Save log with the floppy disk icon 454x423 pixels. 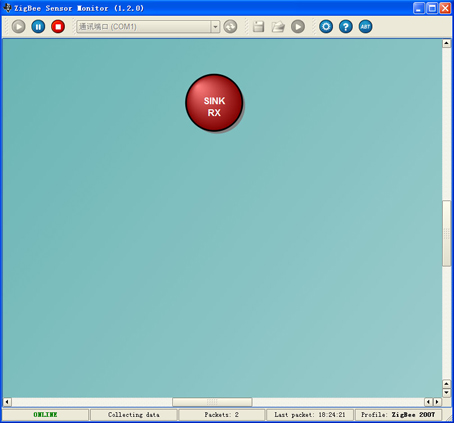(258, 26)
